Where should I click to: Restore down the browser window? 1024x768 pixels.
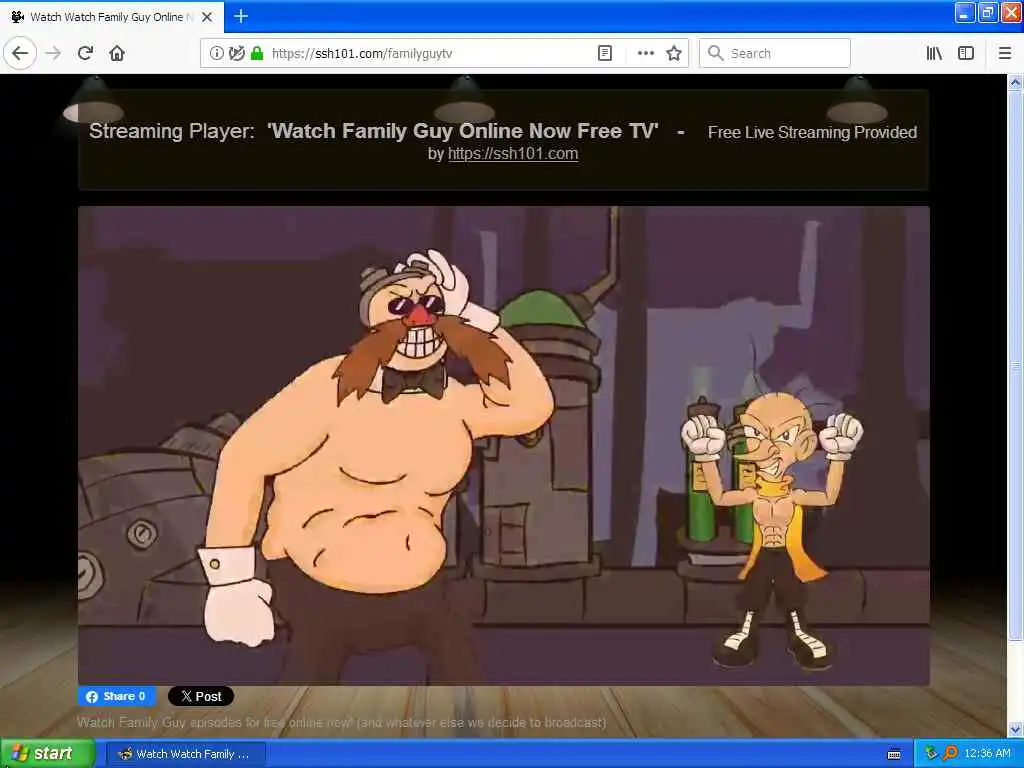click(x=988, y=12)
